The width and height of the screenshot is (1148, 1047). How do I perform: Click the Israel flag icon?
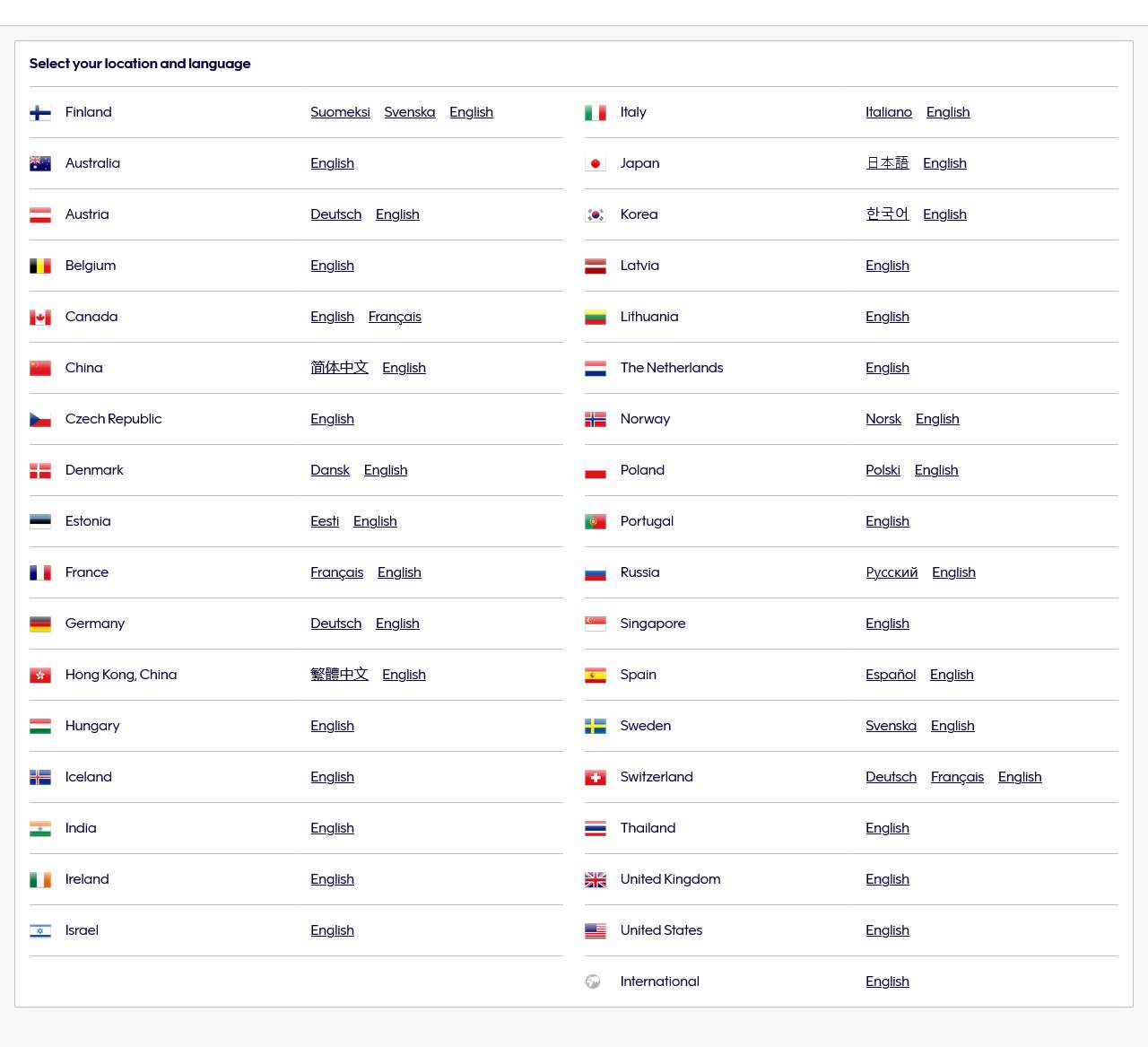(x=40, y=931)
